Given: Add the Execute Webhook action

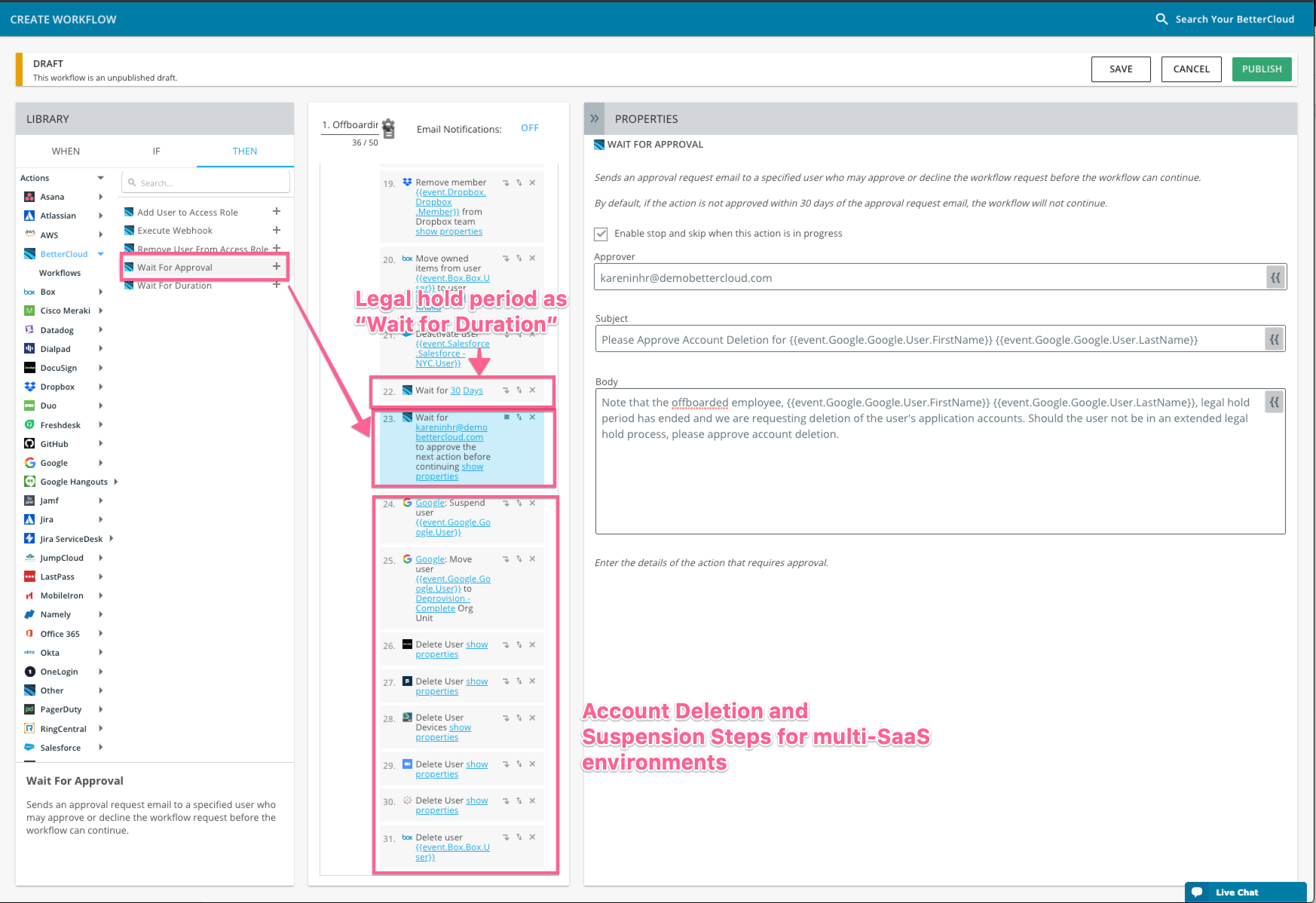Looking at the screenshot, I should coord(277,230).
